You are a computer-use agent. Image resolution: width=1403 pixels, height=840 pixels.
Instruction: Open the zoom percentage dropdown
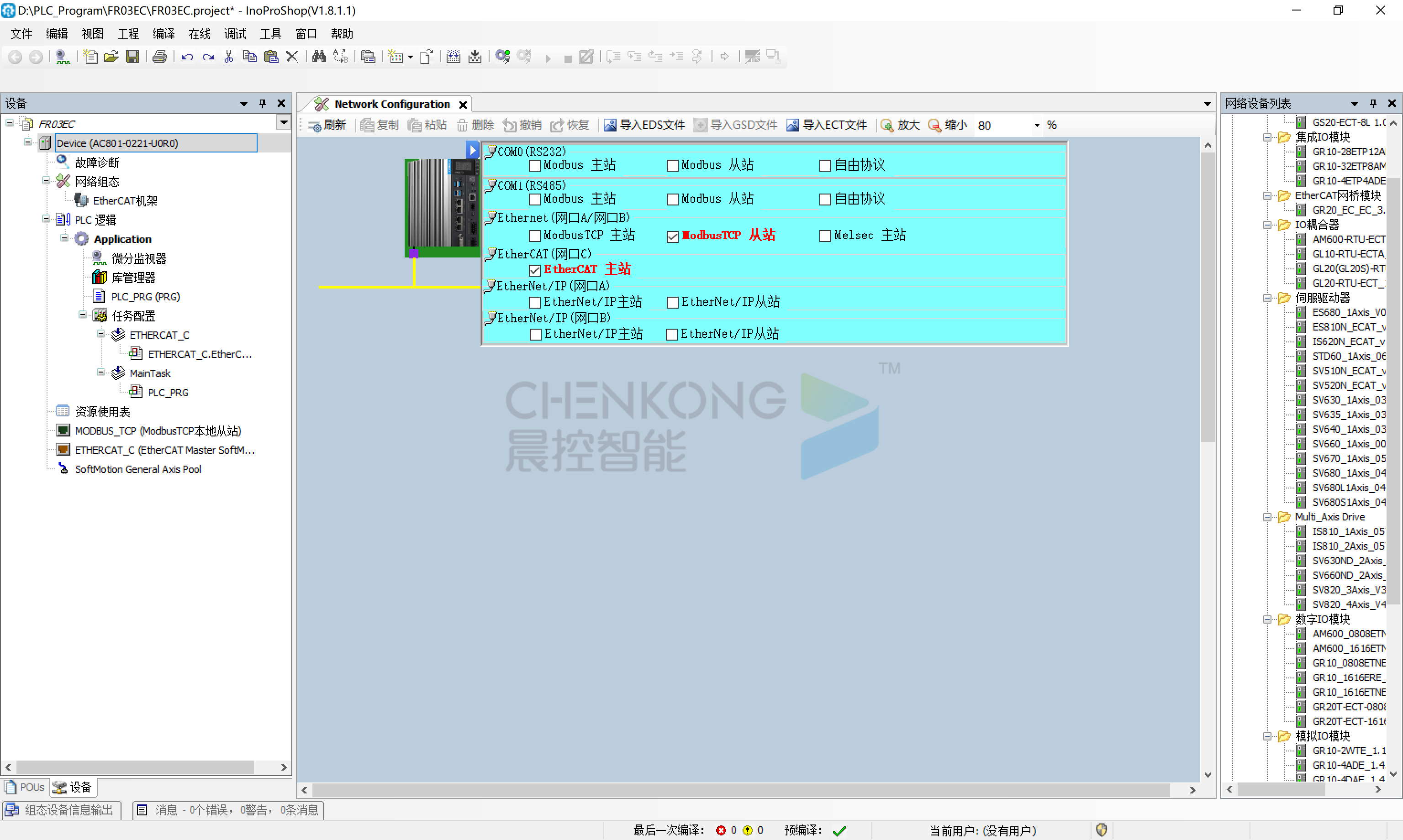pos(1037,125)
